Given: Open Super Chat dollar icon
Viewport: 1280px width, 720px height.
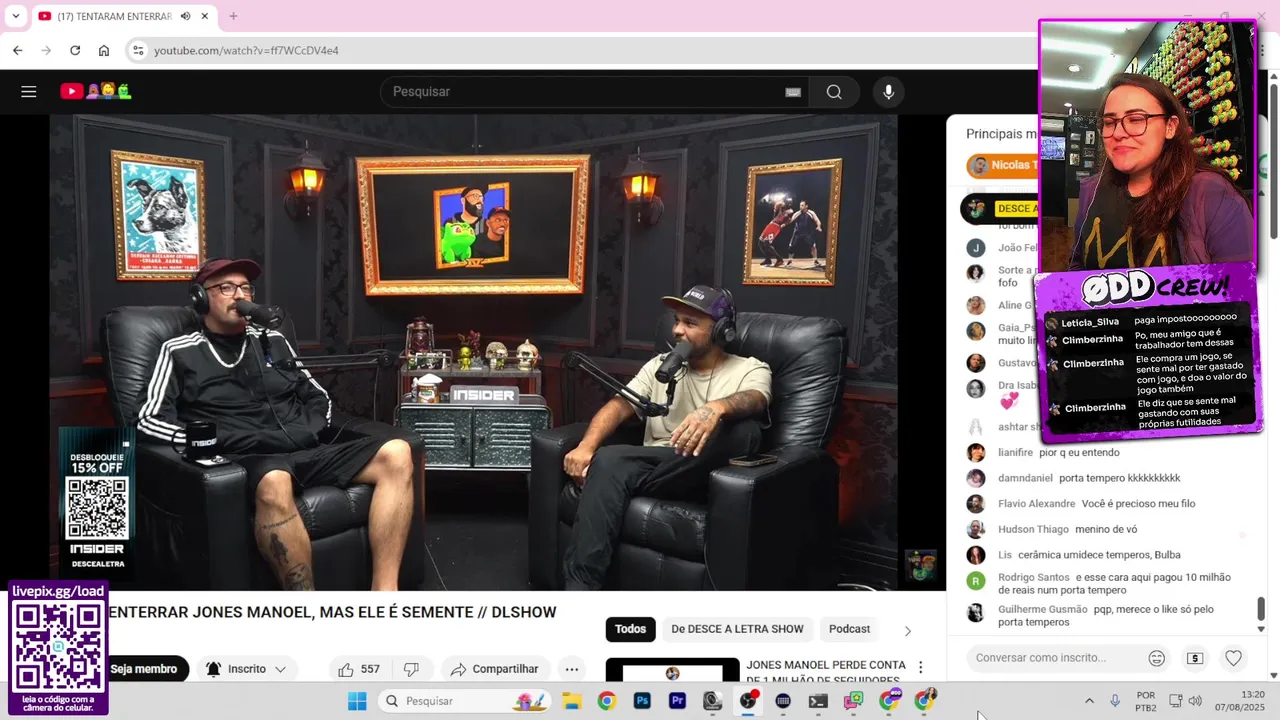Looking at the screenshot, I should click(x=1195, y=658).
